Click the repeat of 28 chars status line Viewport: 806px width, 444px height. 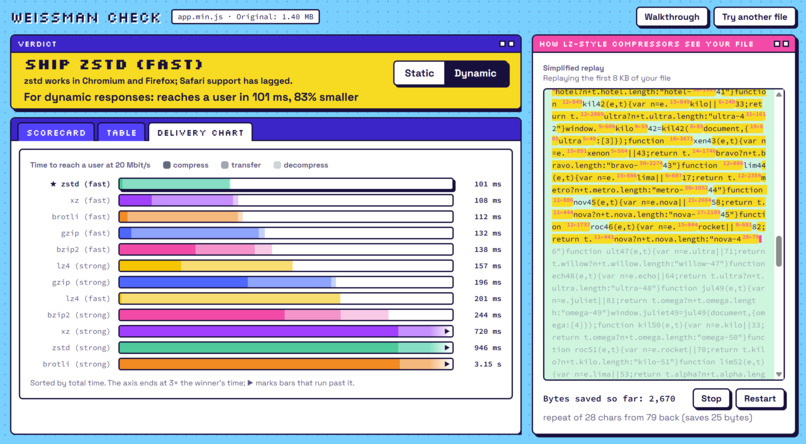click(648, 418)
